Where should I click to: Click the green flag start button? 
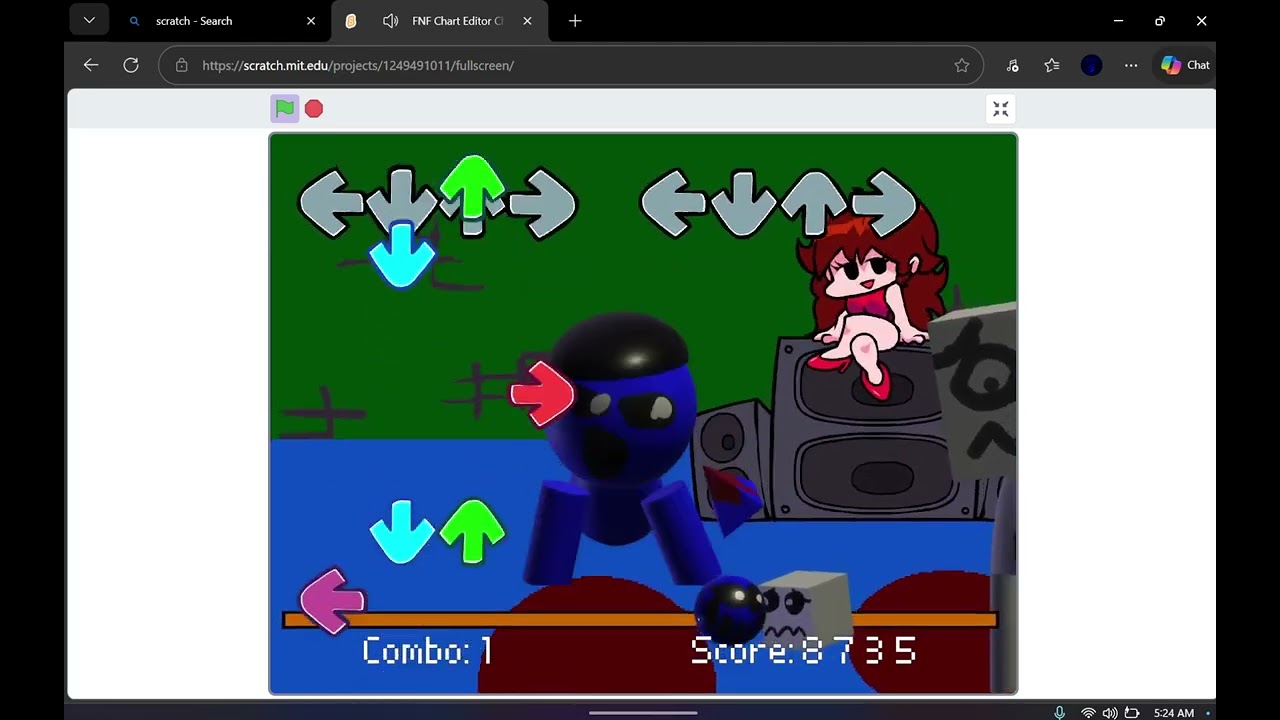point(285,108)
